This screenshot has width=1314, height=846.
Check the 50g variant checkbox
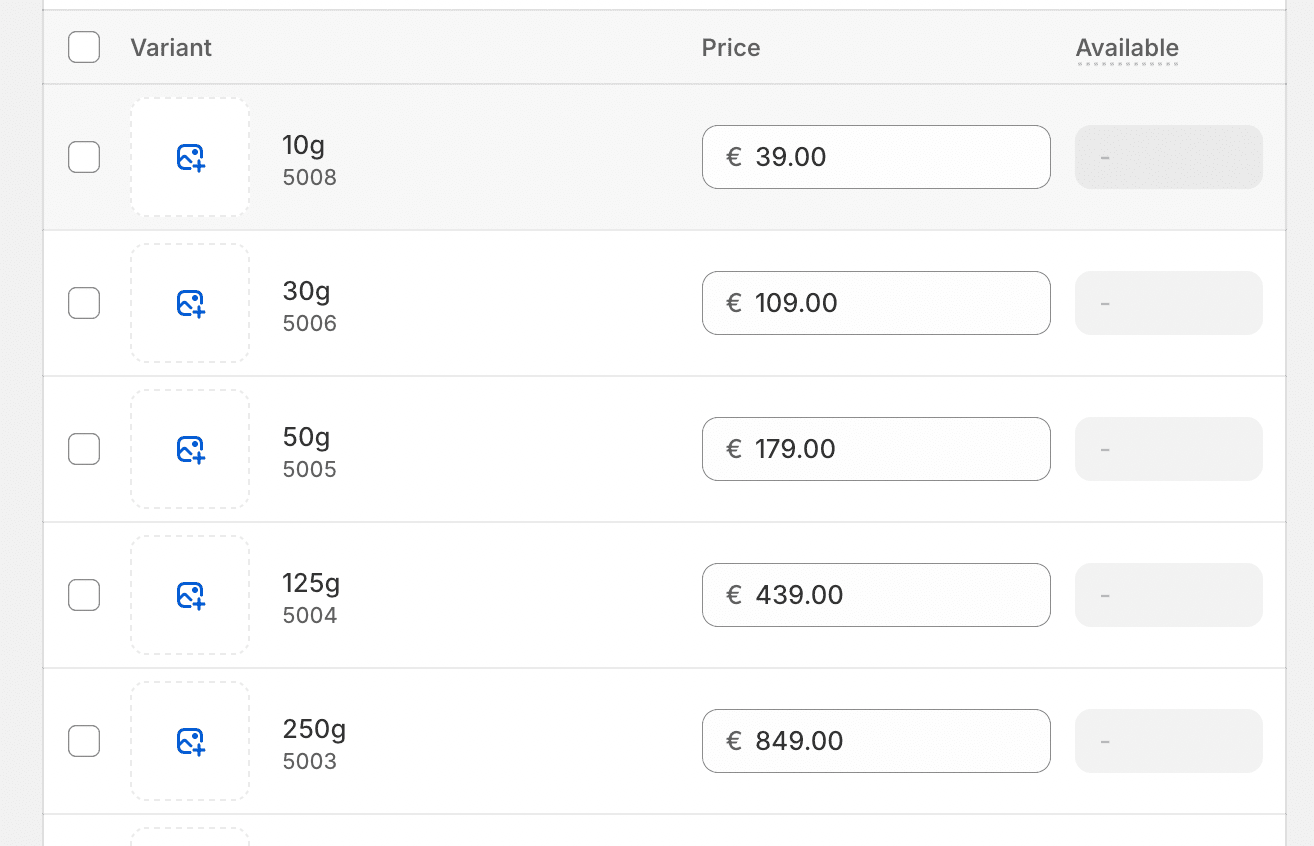84,449
